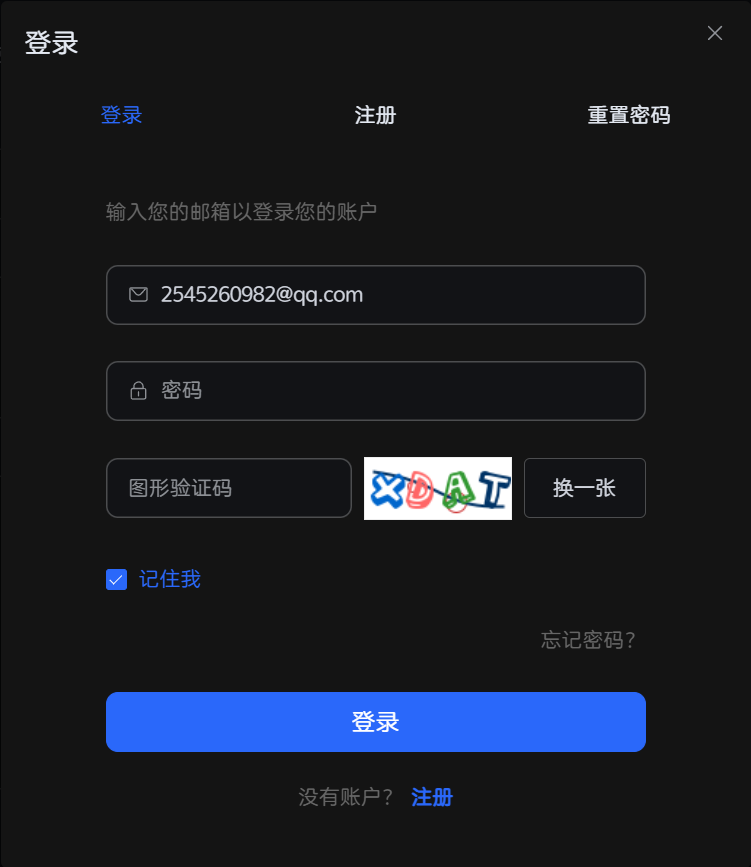Submit with the blue 登录 button

click(x=376, y=722)
